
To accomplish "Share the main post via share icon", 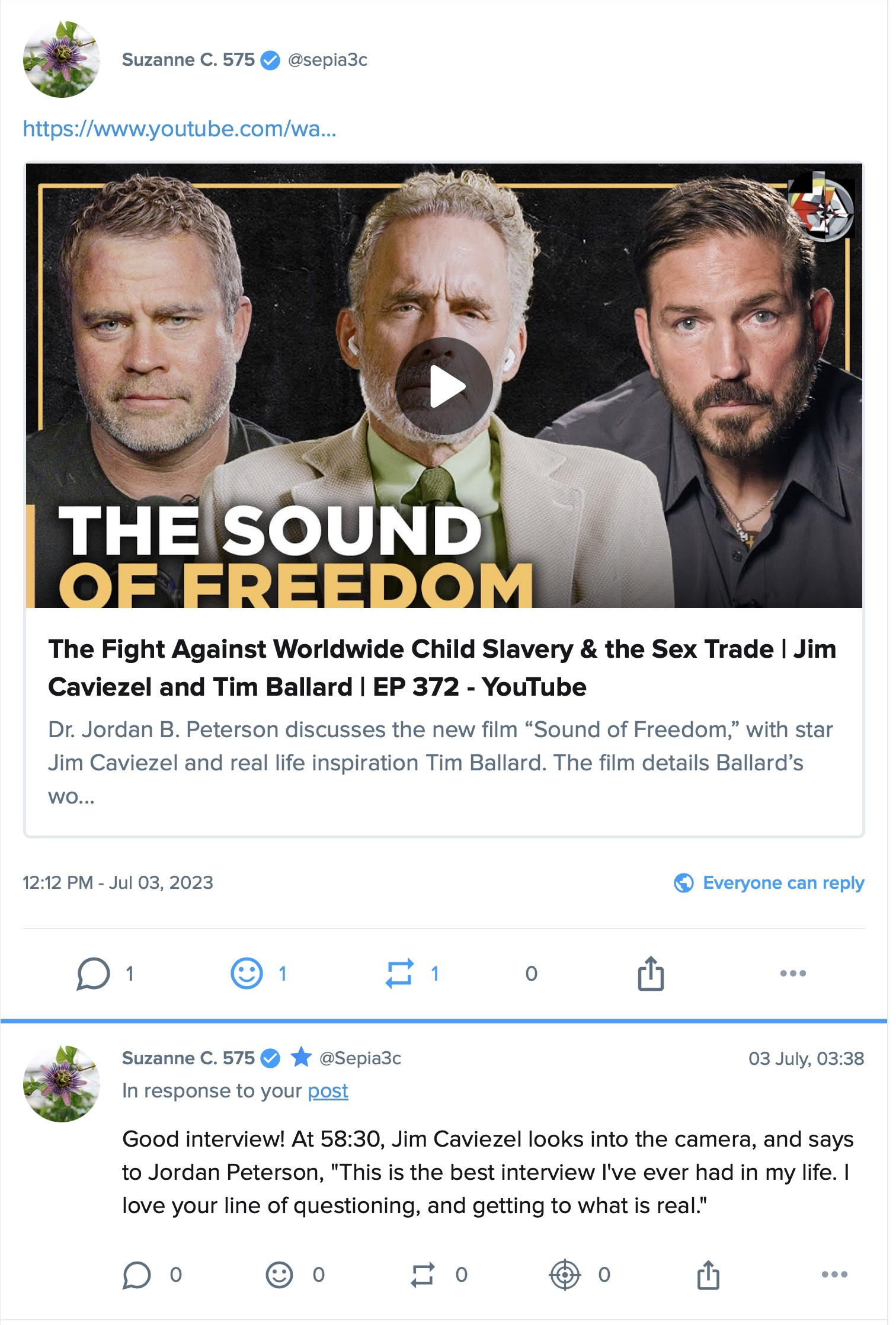I will point(650,974).
